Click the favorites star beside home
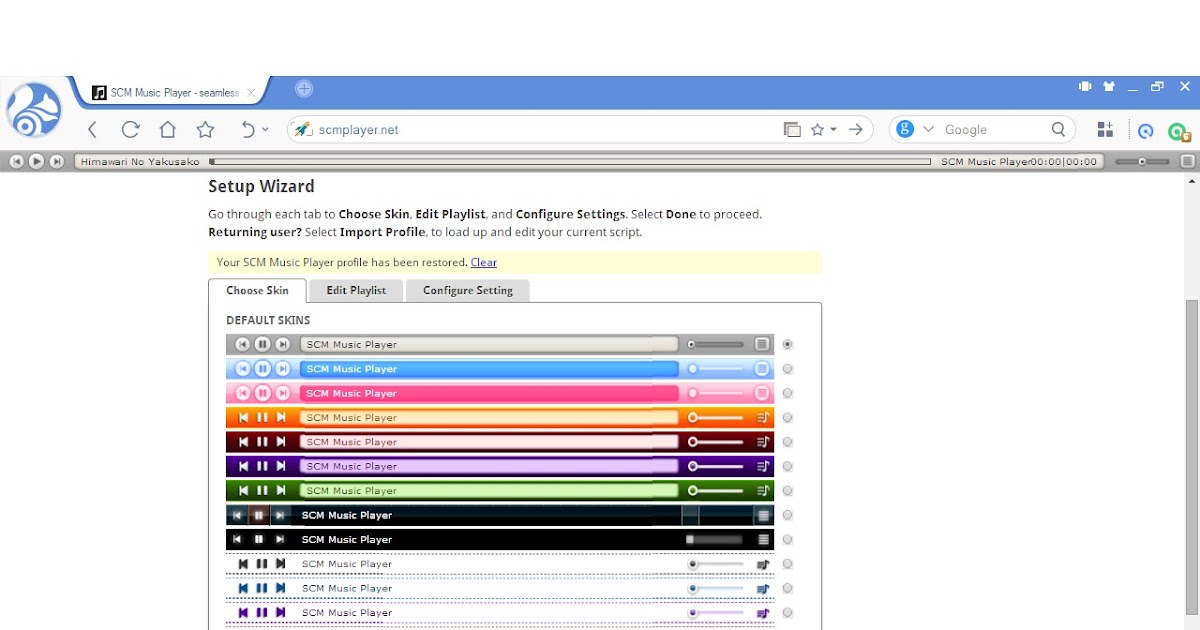The image size is (1200, 630). tap(205, 129)
